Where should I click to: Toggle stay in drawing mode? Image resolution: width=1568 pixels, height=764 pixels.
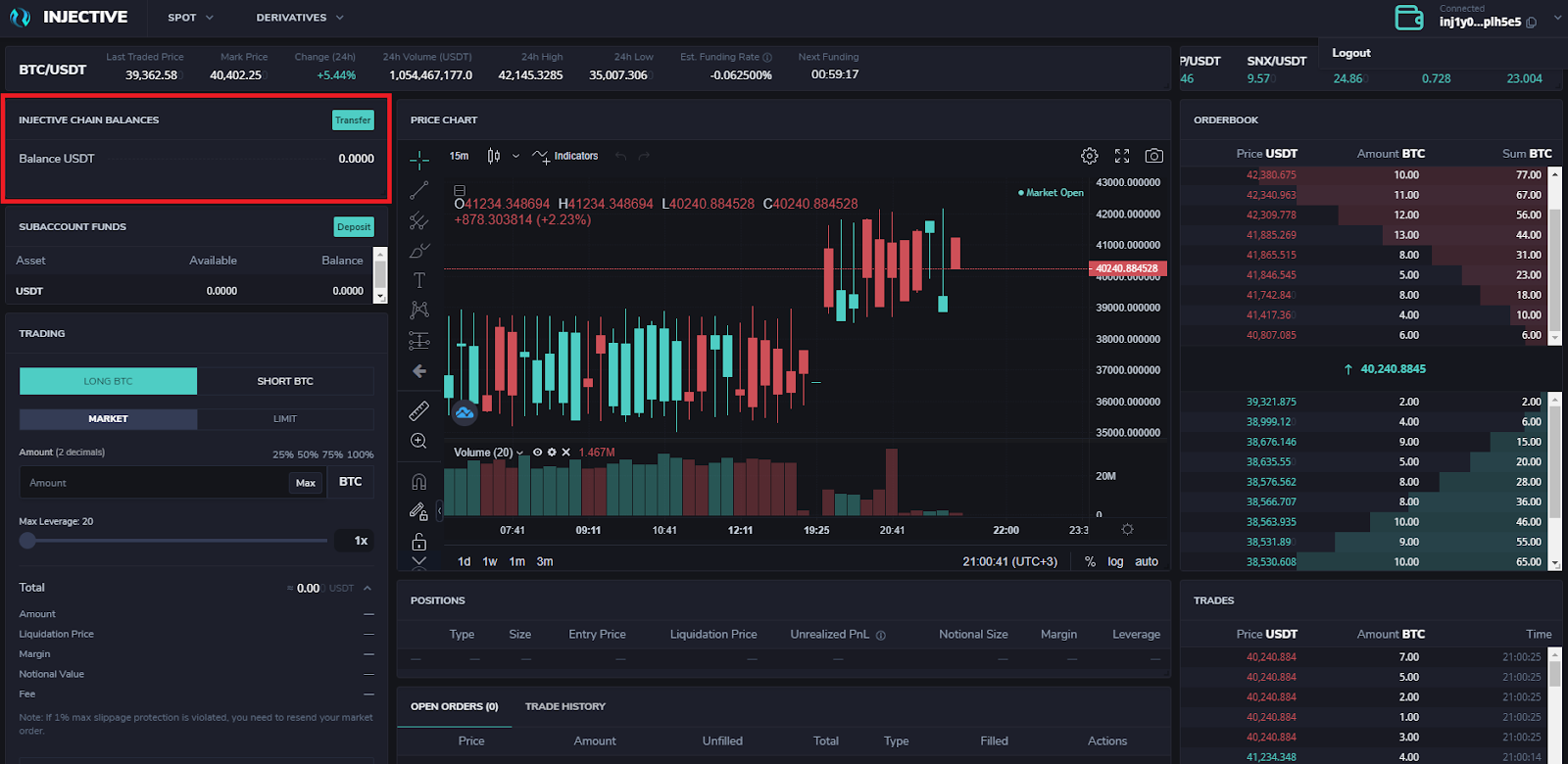click(x=419, y=511)
